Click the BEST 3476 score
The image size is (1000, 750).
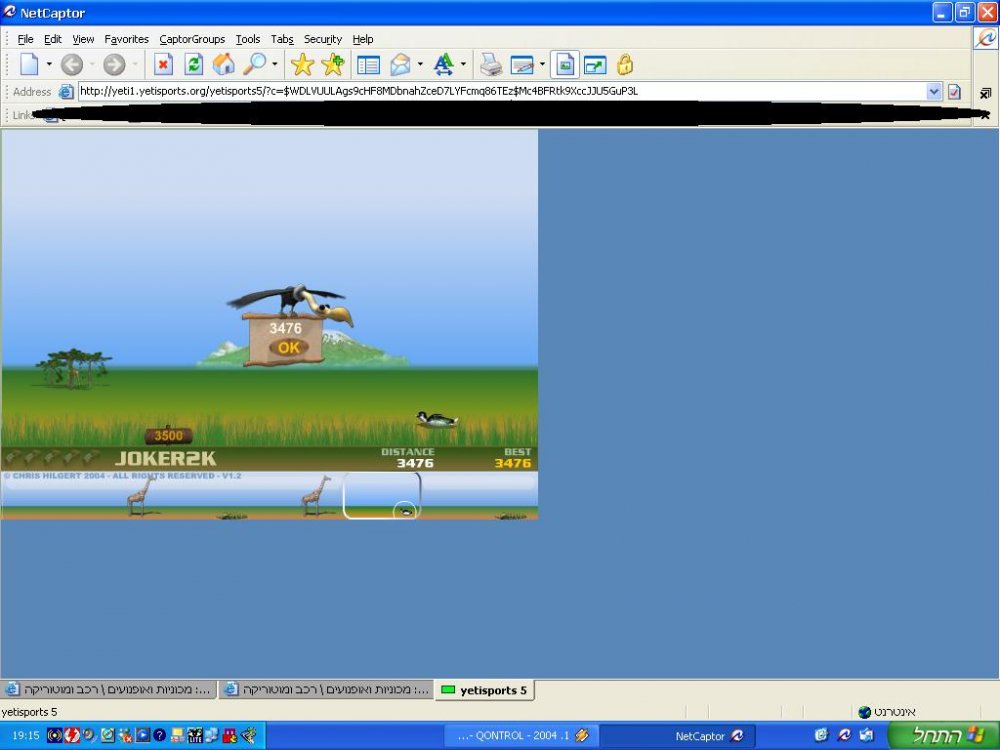(513, 463)
